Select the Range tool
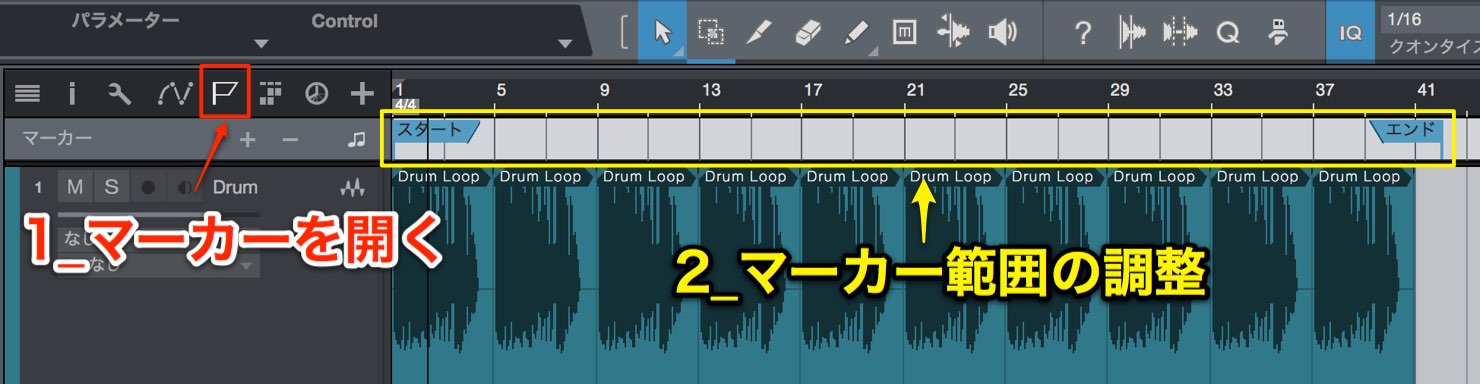 click(x=711, y=33)
